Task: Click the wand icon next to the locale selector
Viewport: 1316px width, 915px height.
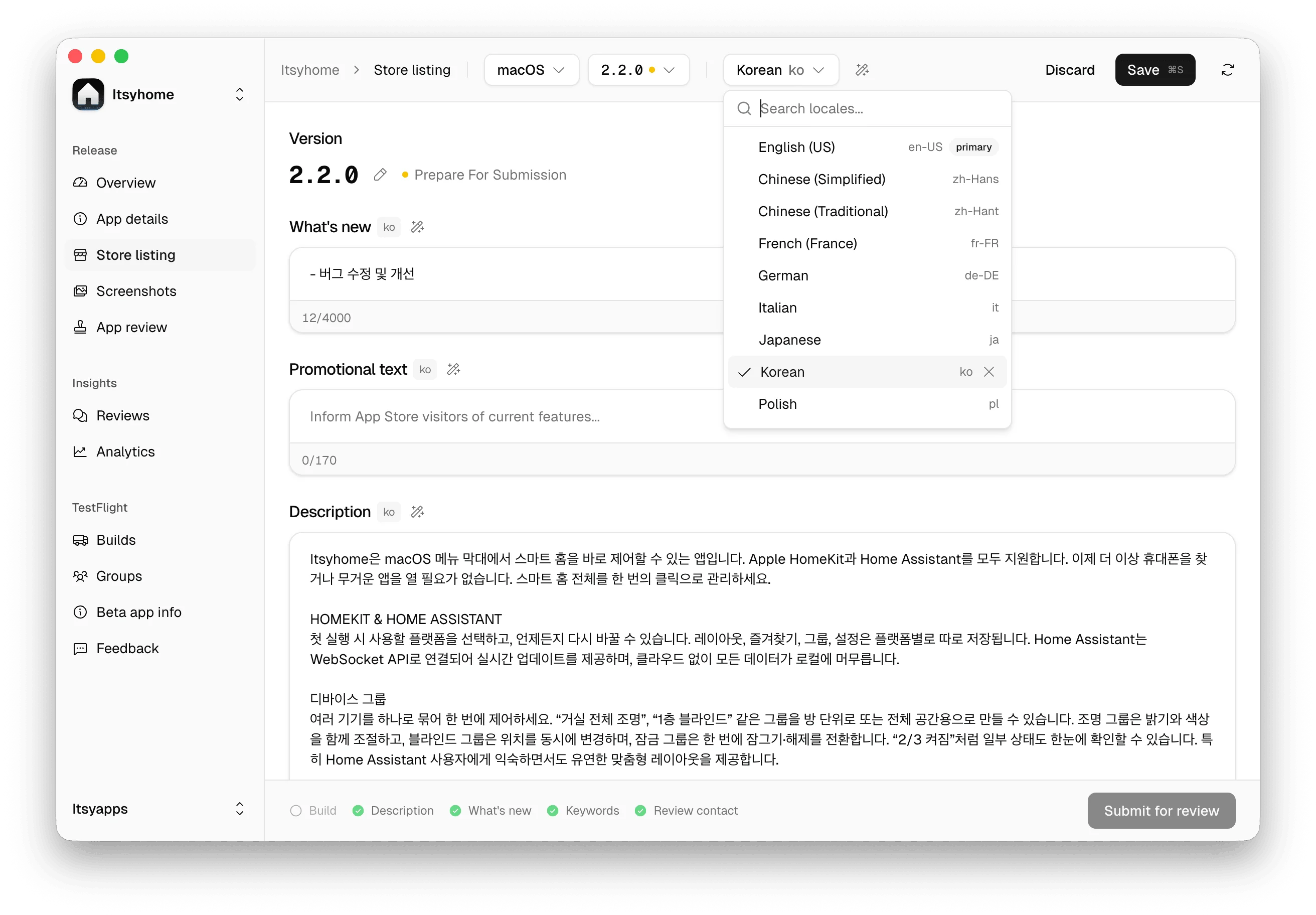Action: tap(862, 69)
